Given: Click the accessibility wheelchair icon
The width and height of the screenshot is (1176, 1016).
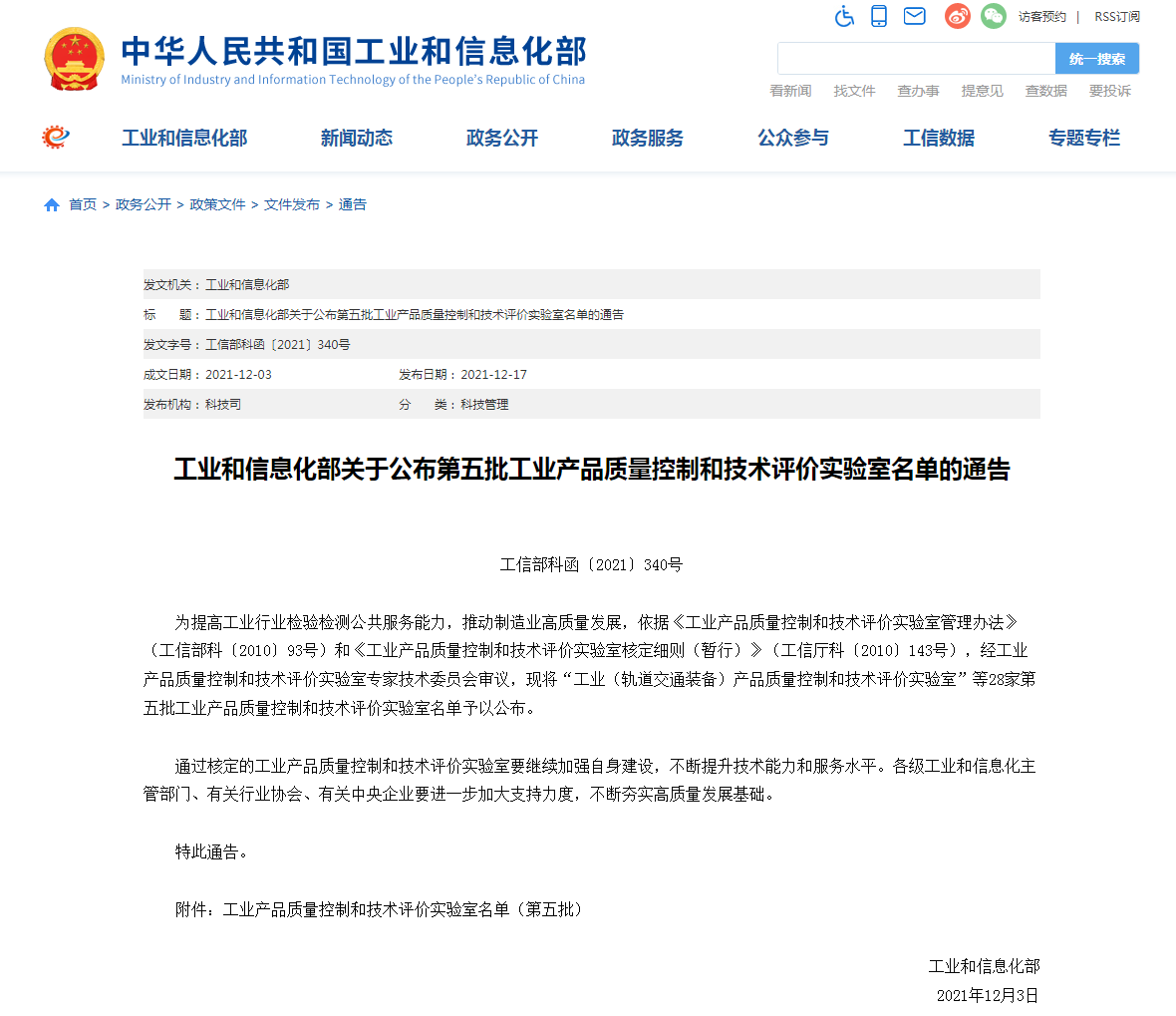Looking at the screenshot, I should tap(844, 16).
